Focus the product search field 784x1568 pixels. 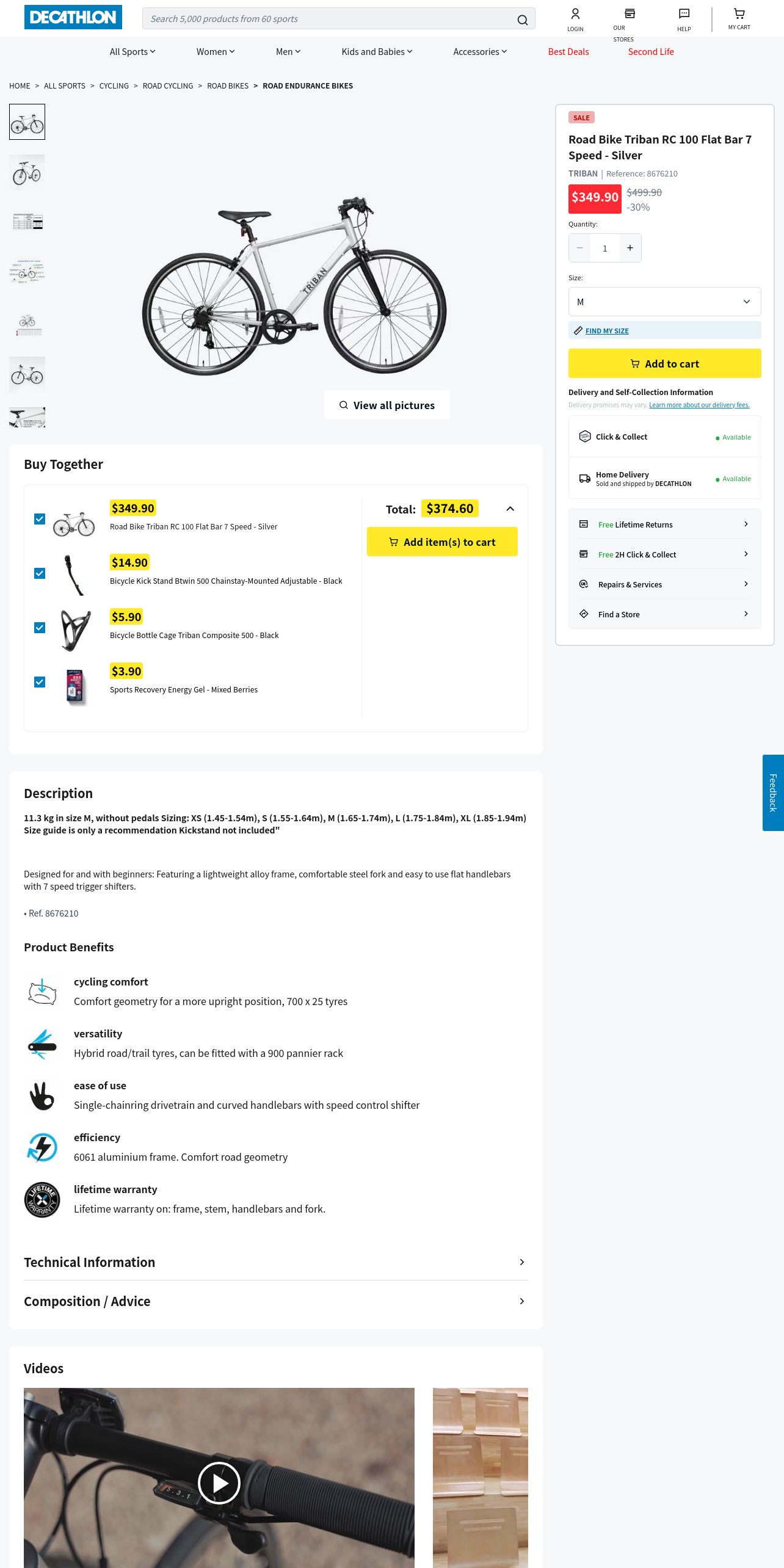[x=330, y=19]
